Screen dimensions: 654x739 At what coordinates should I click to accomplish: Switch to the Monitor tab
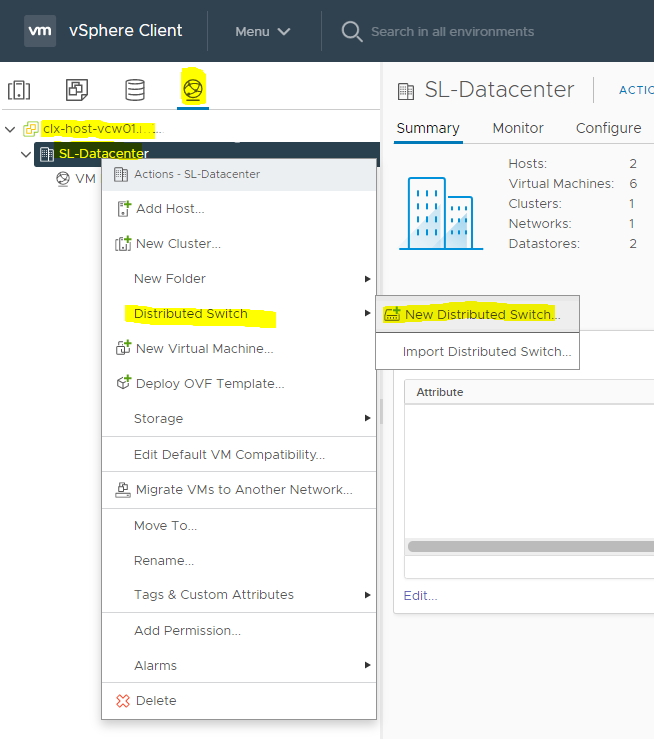[518, 128]
